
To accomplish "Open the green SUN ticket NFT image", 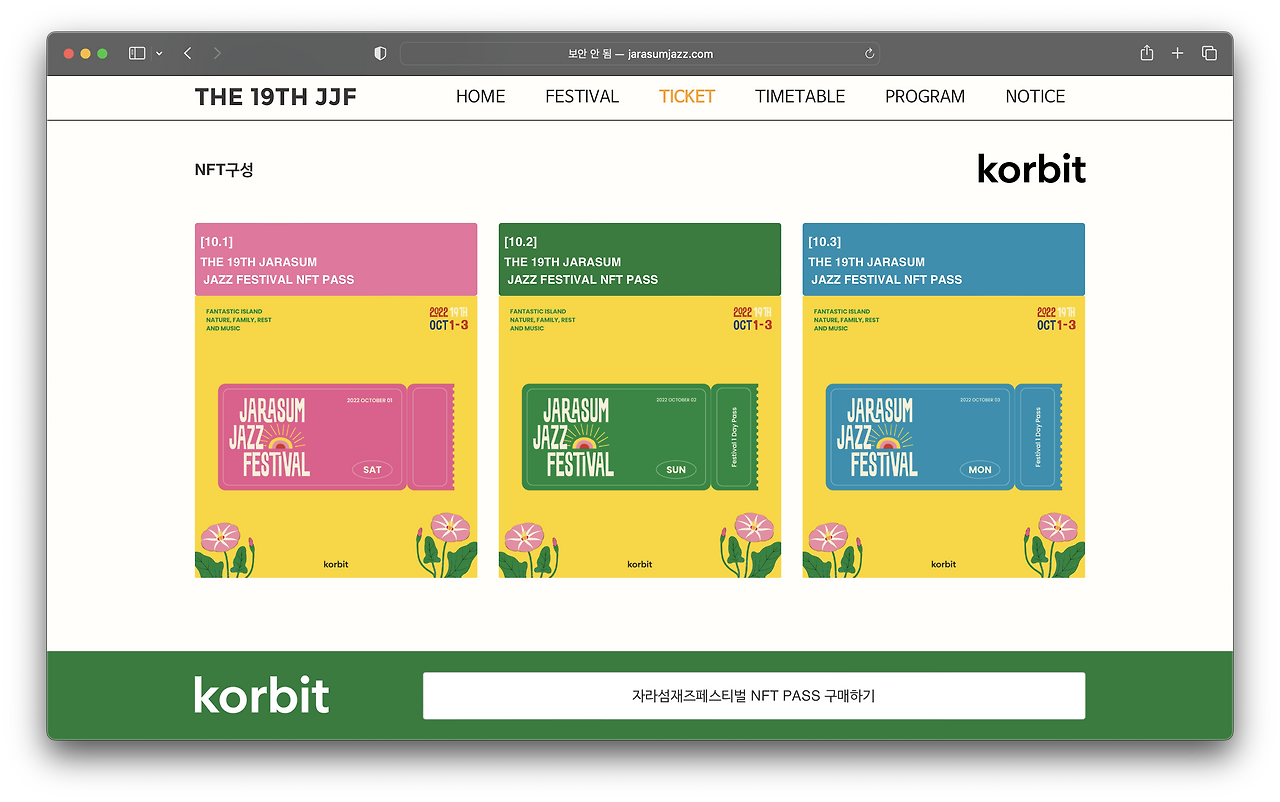I will pyautogui.click(x=640, y=437).
